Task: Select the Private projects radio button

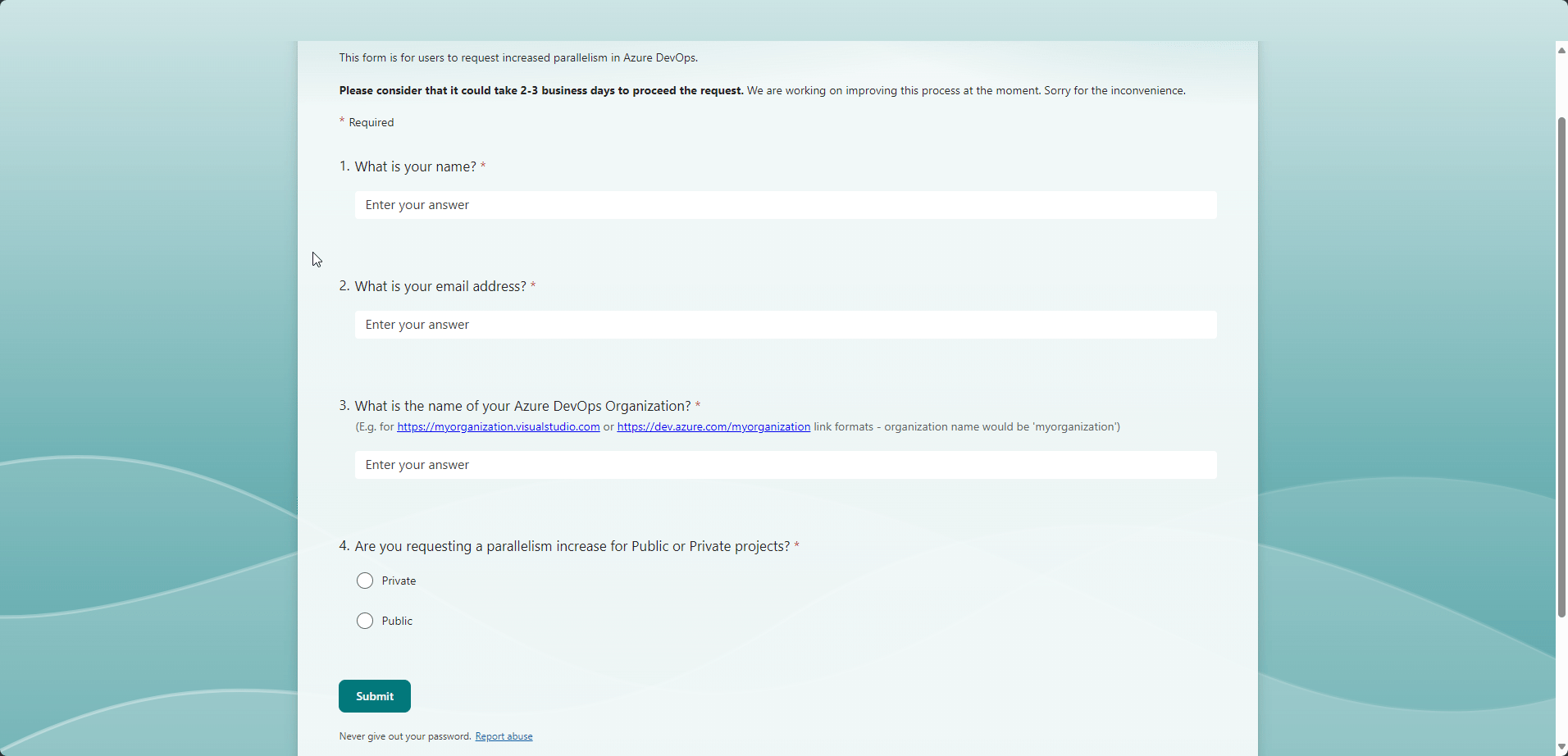Action: pos(364,580)
